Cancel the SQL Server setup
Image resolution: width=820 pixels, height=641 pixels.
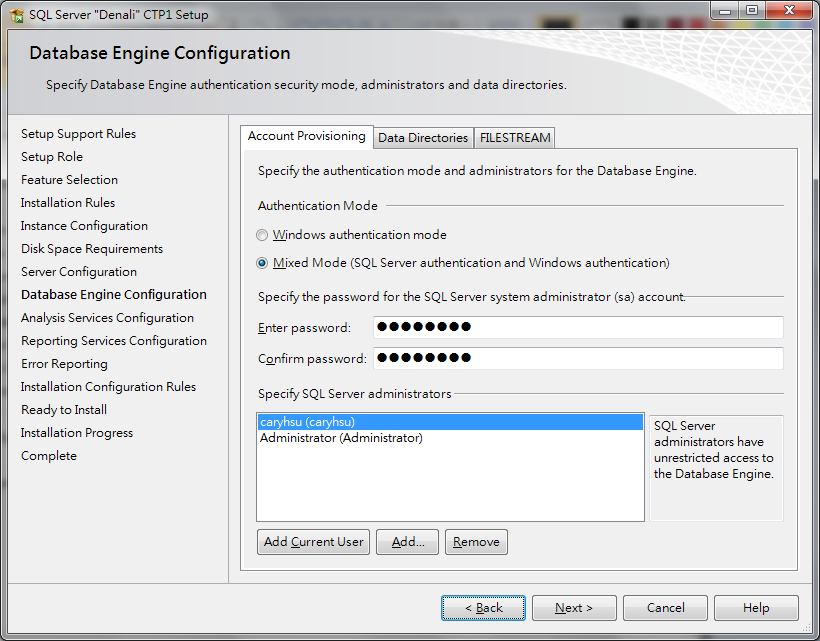coord(665,607)
